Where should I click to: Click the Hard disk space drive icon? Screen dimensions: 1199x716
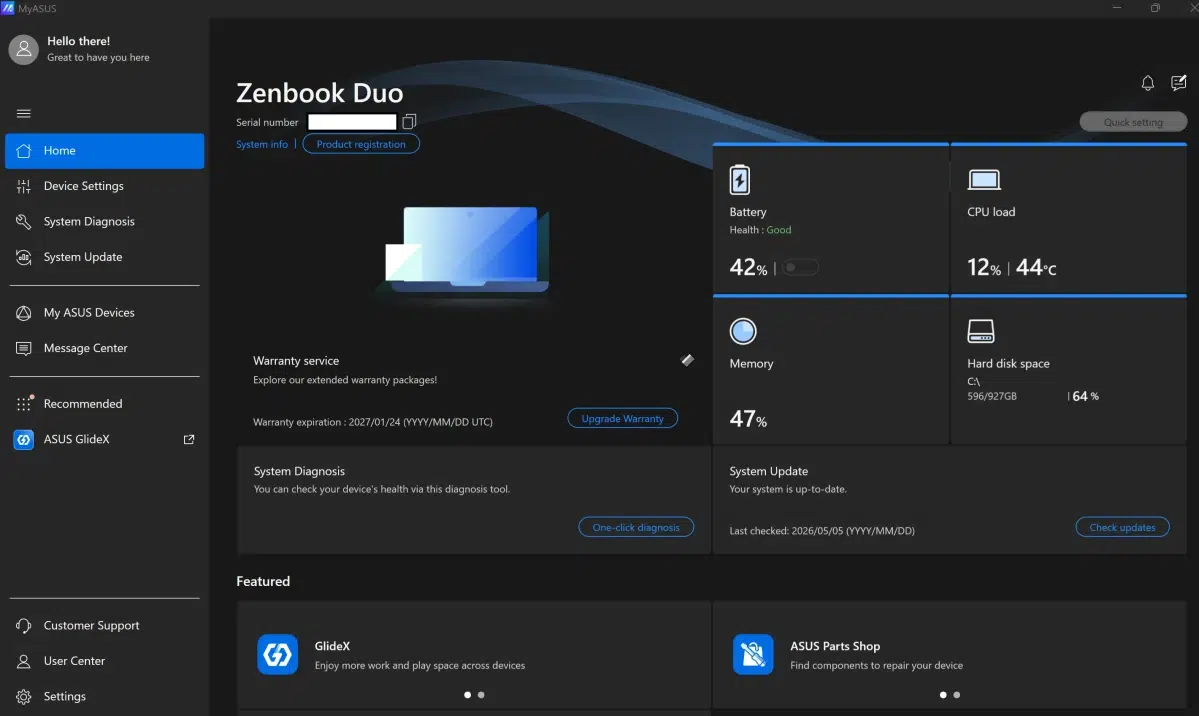point(981,331)
